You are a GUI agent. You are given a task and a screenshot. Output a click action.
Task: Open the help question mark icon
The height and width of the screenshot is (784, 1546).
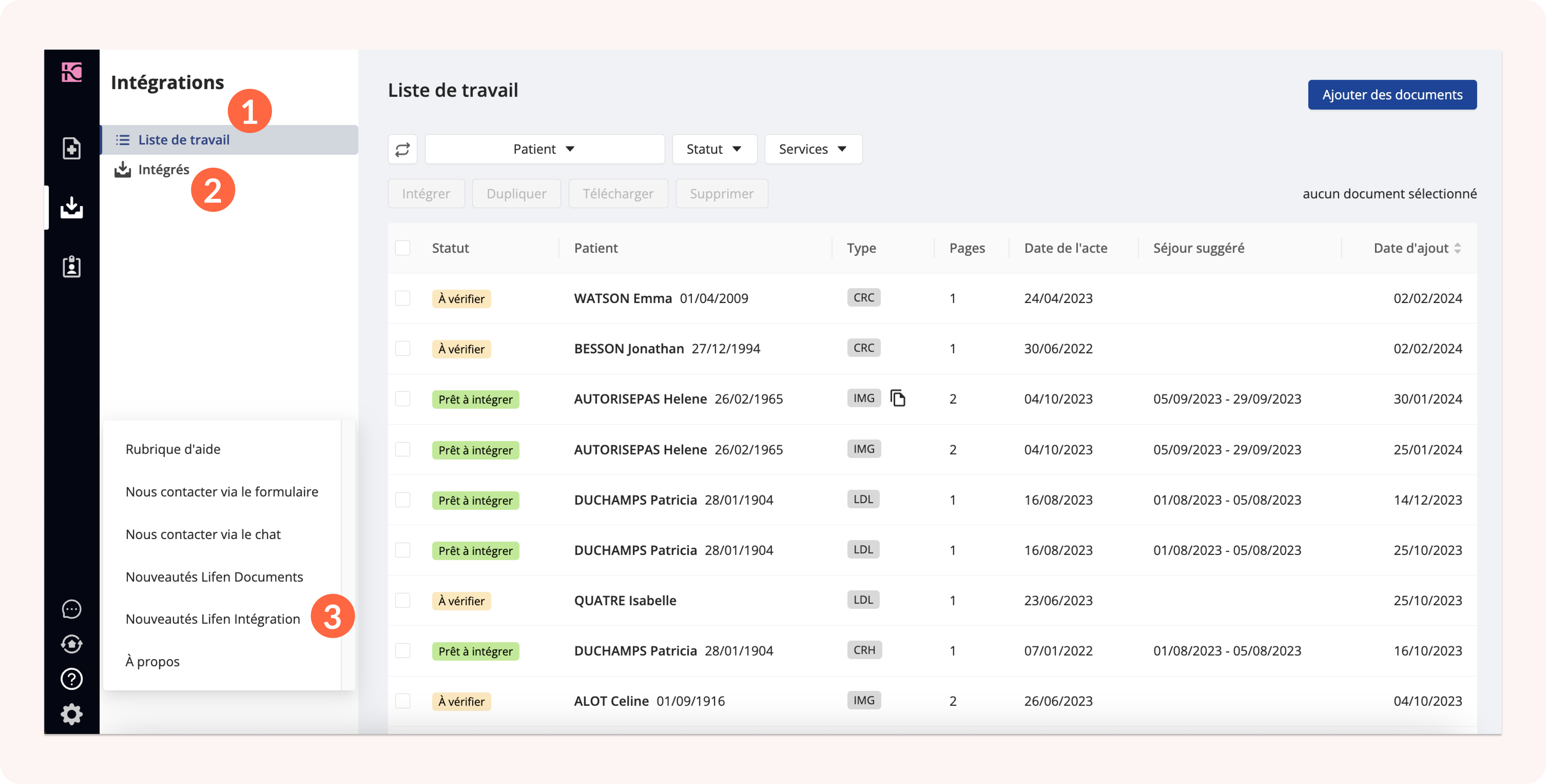tap(71, 678)
